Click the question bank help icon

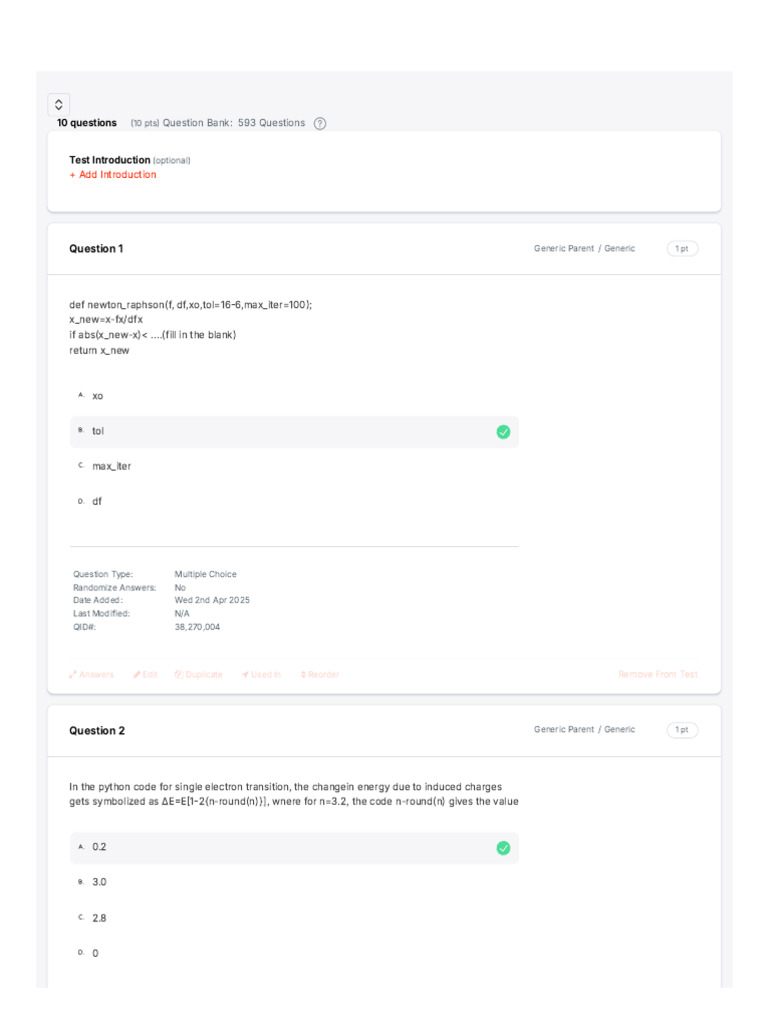click(320, 123)
